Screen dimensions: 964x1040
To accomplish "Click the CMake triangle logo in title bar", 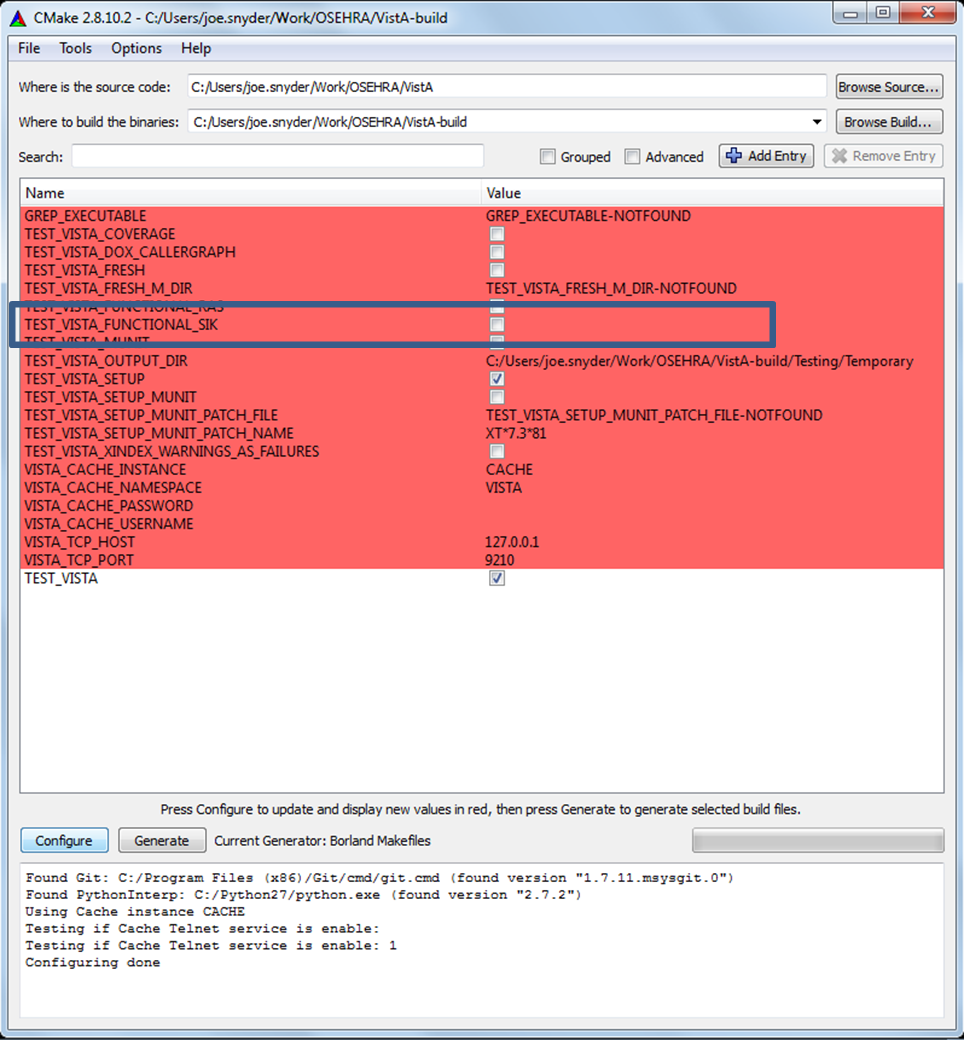I will click(x=18, y=18).
